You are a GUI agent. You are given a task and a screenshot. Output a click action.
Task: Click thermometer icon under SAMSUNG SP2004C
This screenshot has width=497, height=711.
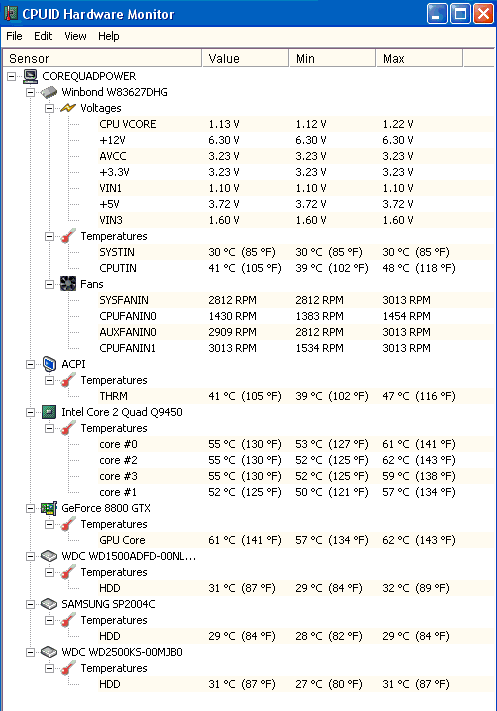(x=68, y=620)
